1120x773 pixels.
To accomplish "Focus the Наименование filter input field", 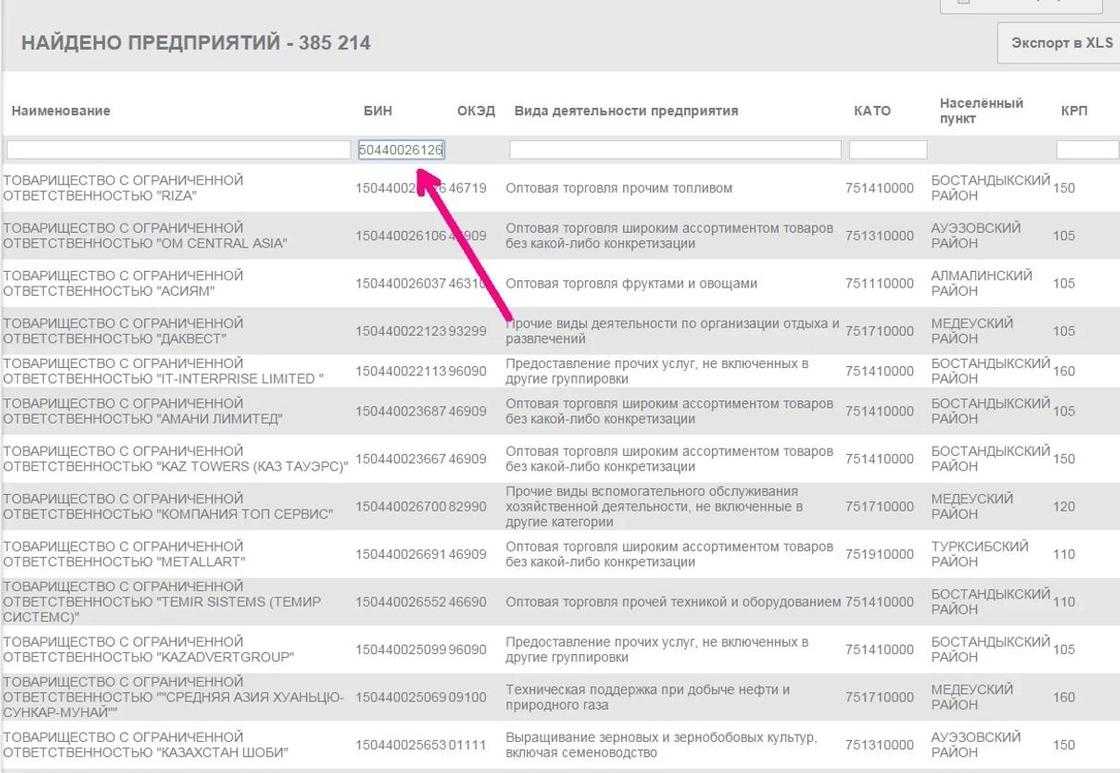I will pos(179,149).
